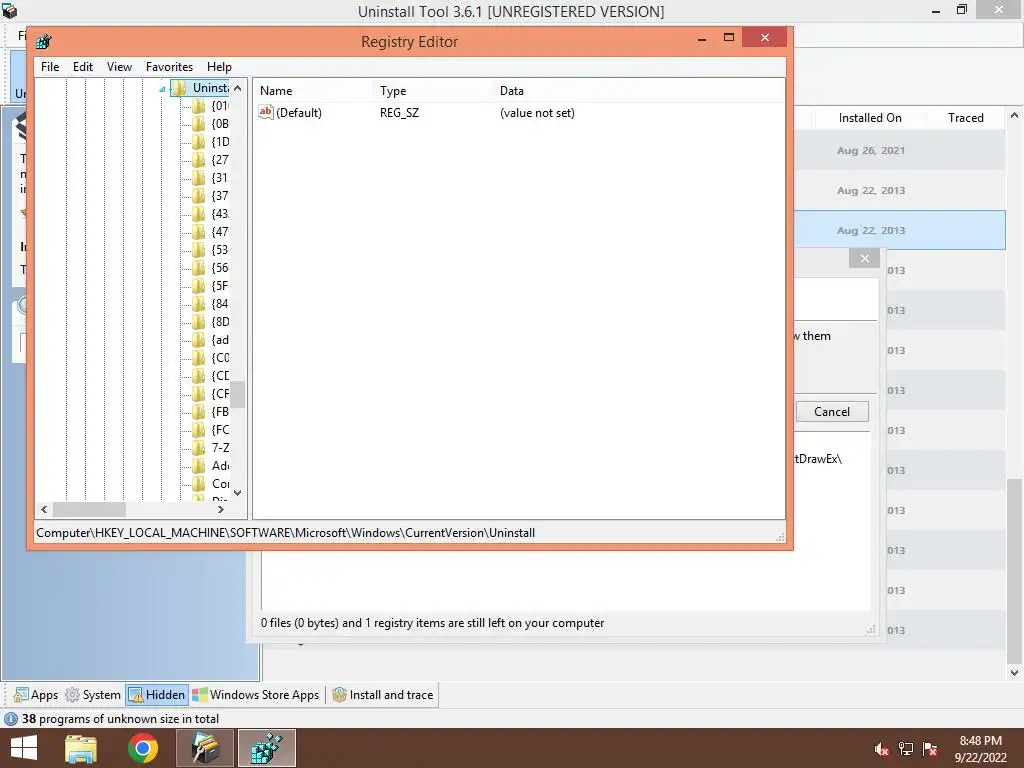The image size is (1024, 768).
Task: Click the string icon of the (Default) value
Action: pyautogui.click(x=265, y=112)
